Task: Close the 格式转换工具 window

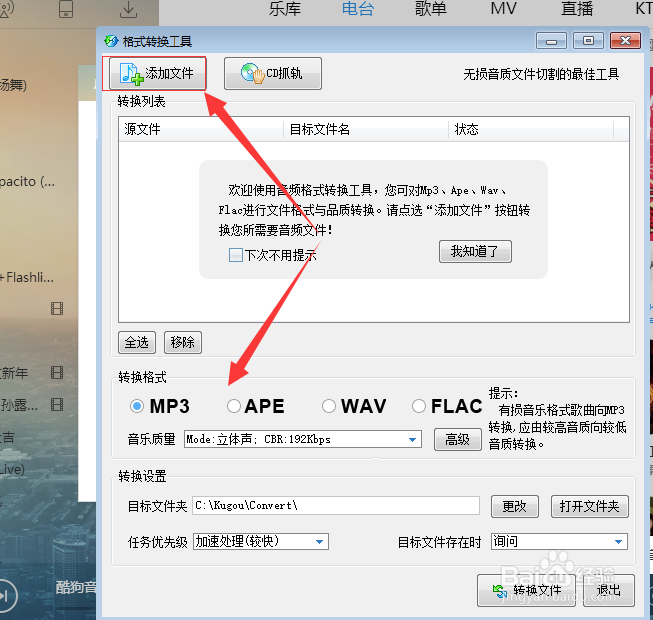Action: click(625, 41)
